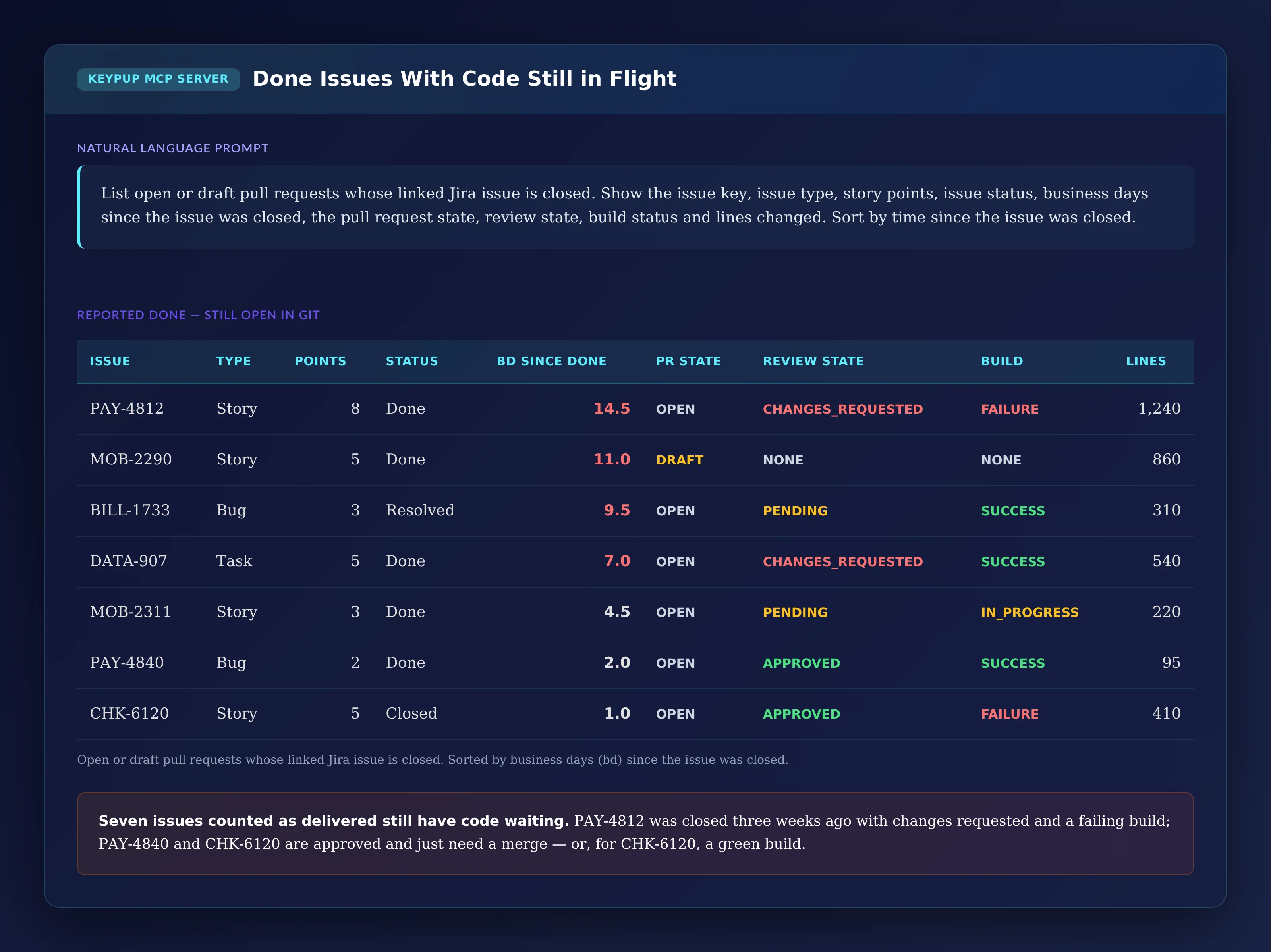Sort by the BUILD column header

[1002, 361]
